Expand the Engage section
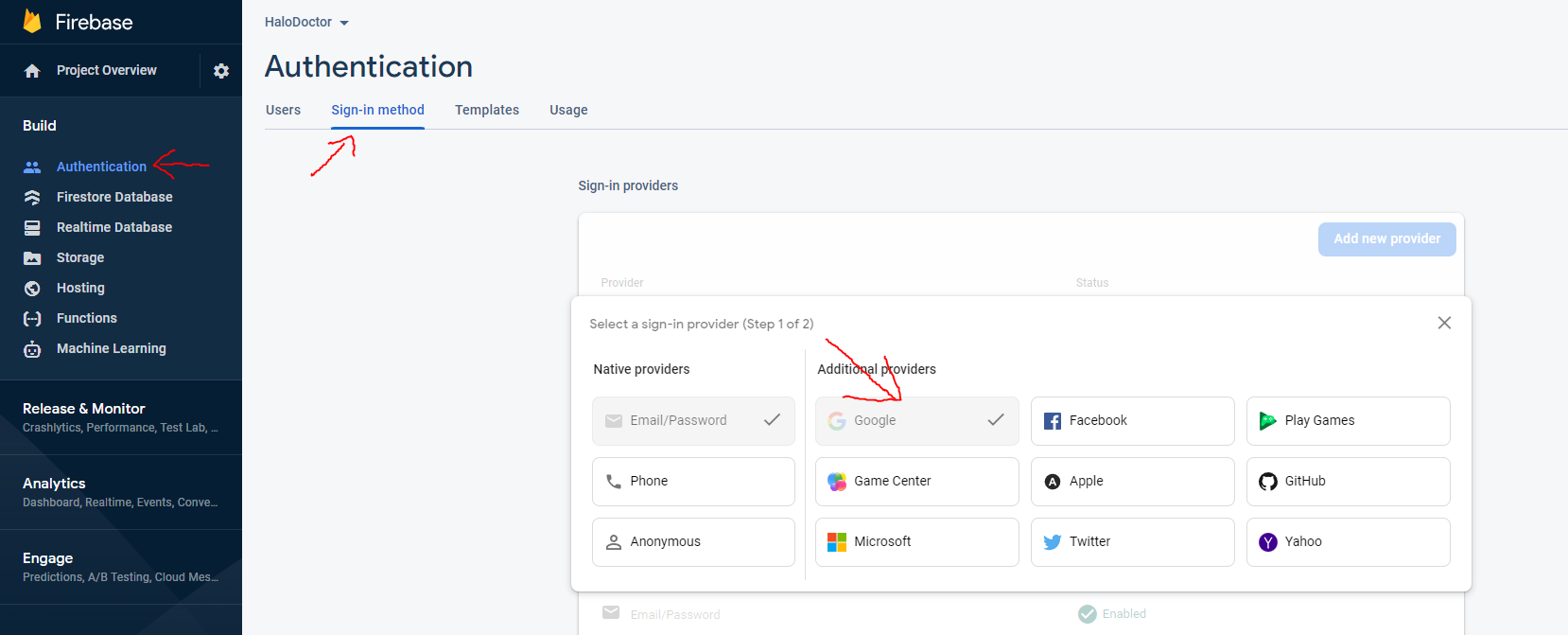This screenshot has height=635, width=1568. (120, 567)
